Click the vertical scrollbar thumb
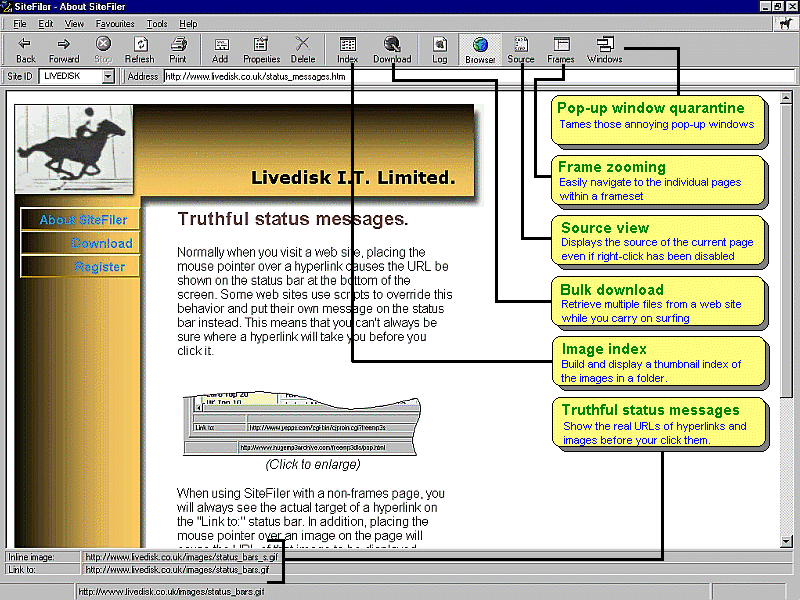 [x=786, y=249]
